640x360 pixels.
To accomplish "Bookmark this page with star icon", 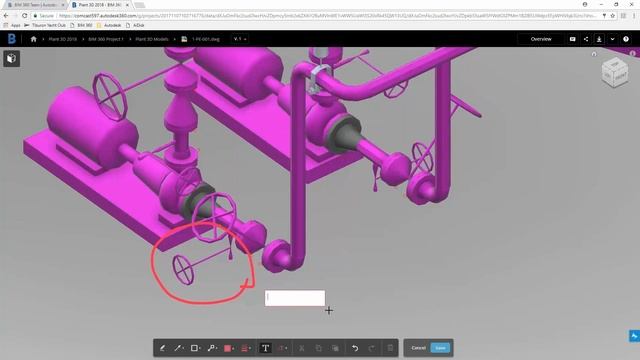I will pos(613,16).
